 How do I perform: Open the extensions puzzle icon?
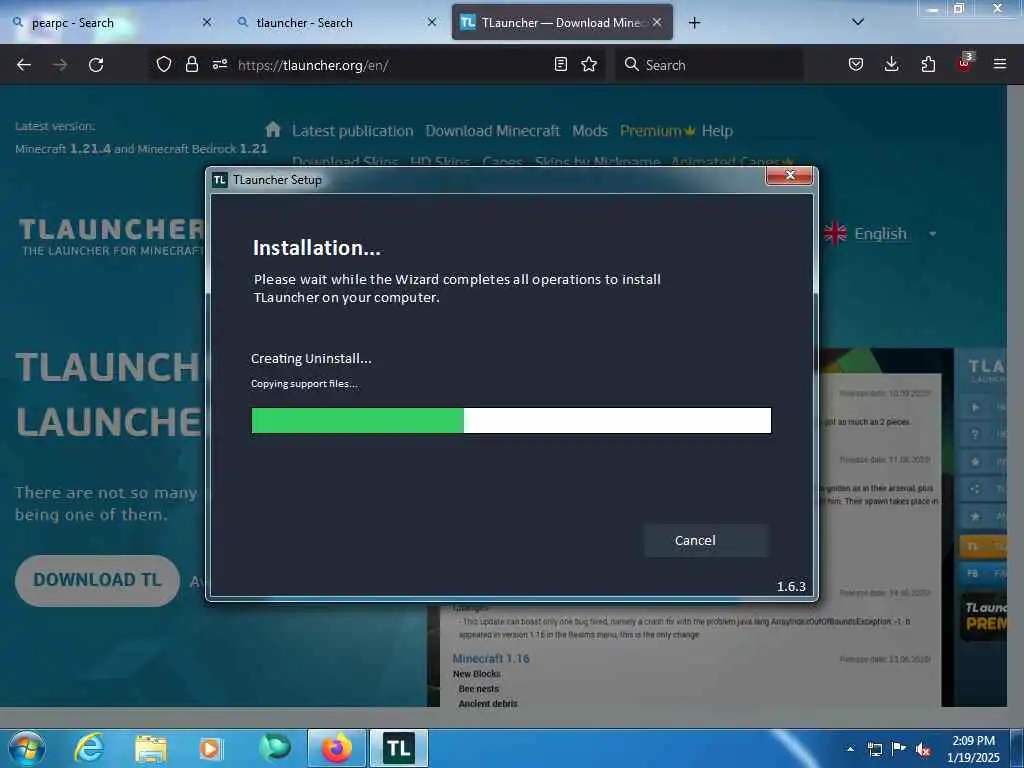coord(928,64)
